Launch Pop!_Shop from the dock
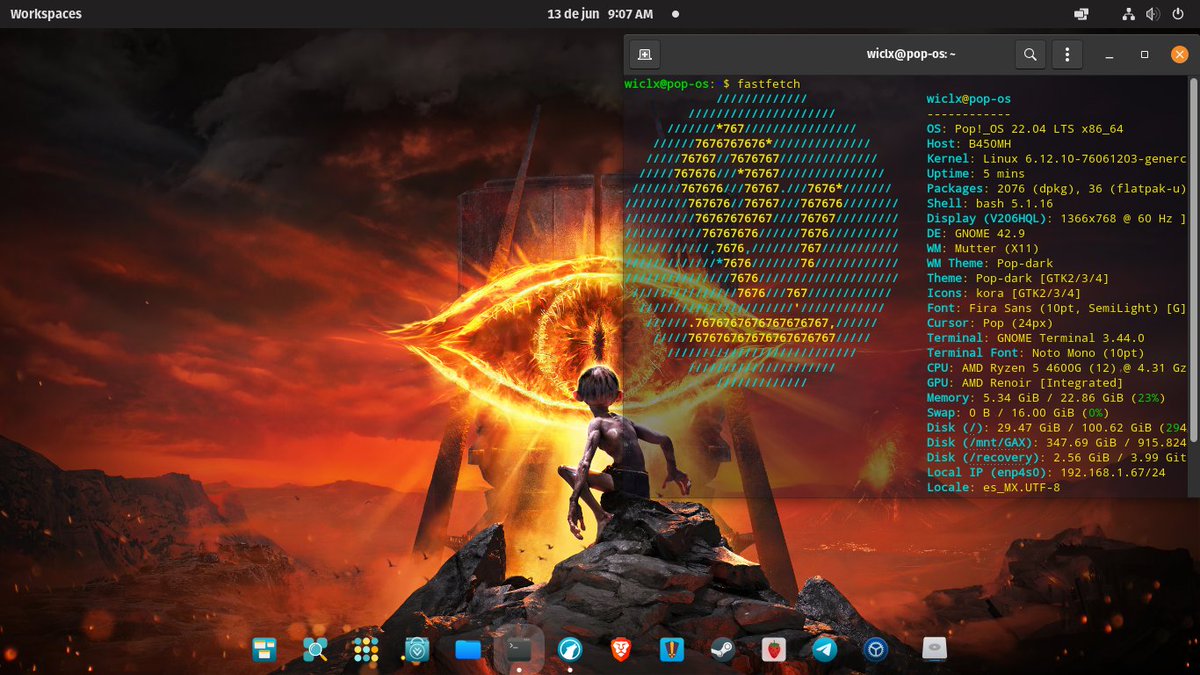 point(417,650)
